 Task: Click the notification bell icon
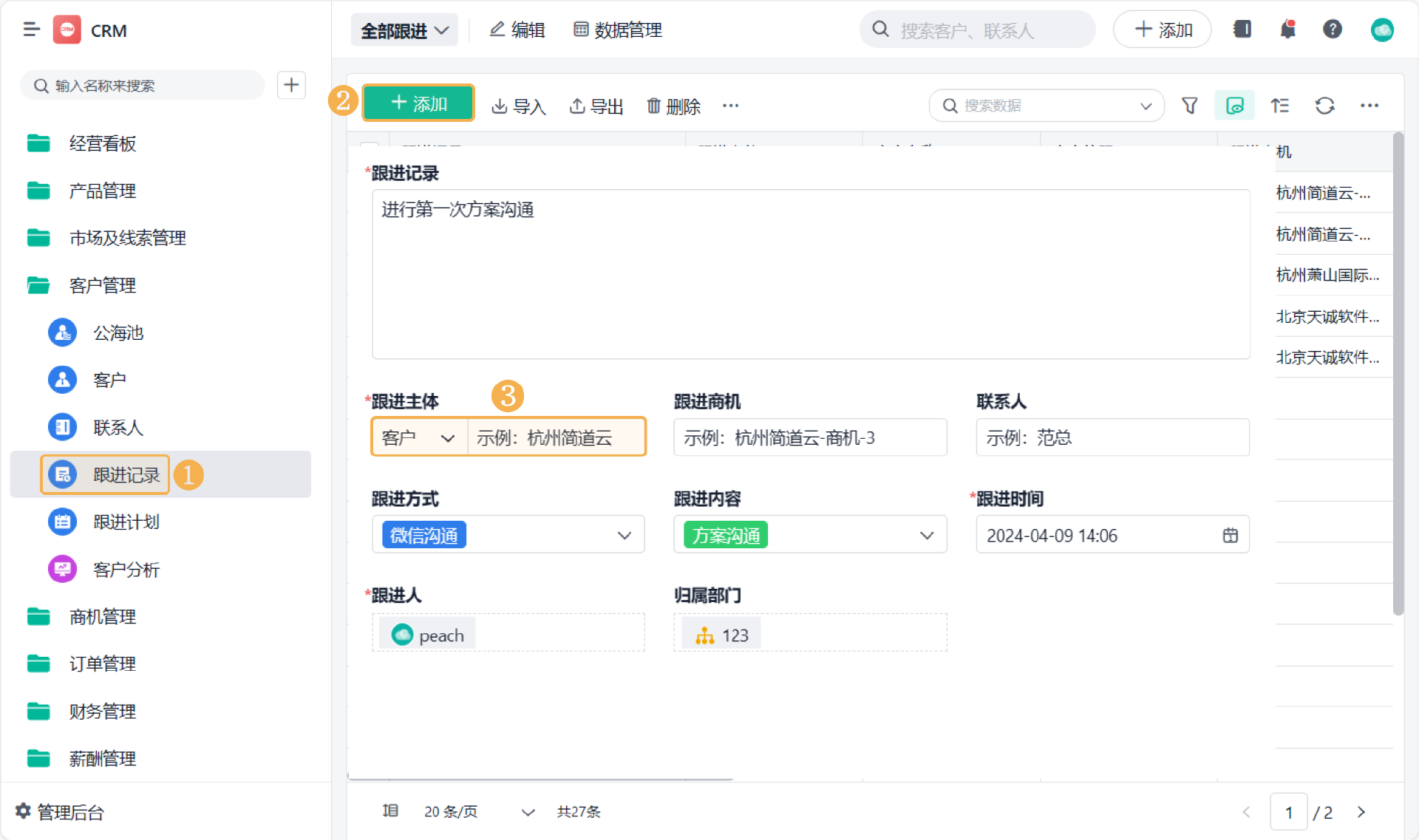click(x=1287, y=30)
